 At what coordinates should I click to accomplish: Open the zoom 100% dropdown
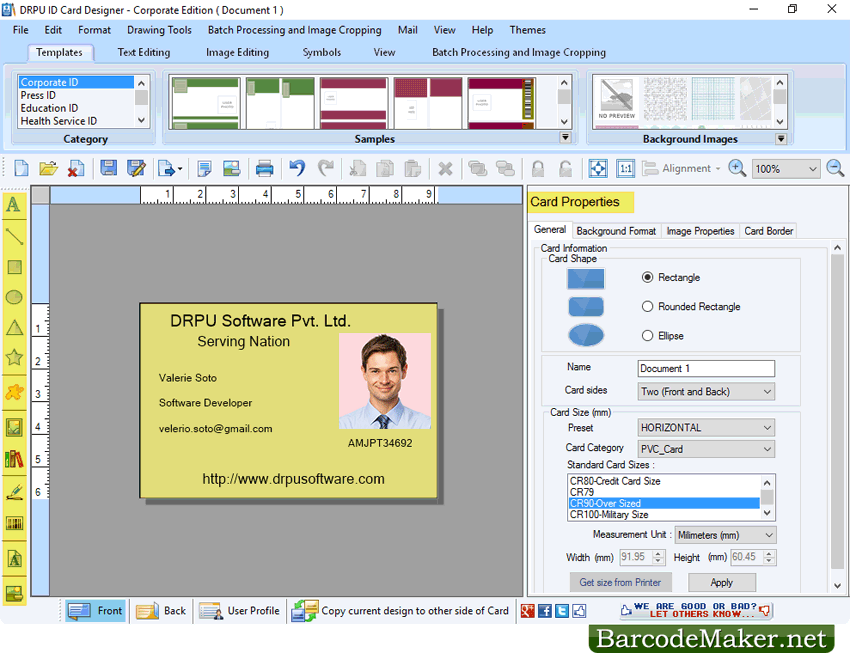tap(785, 169)
